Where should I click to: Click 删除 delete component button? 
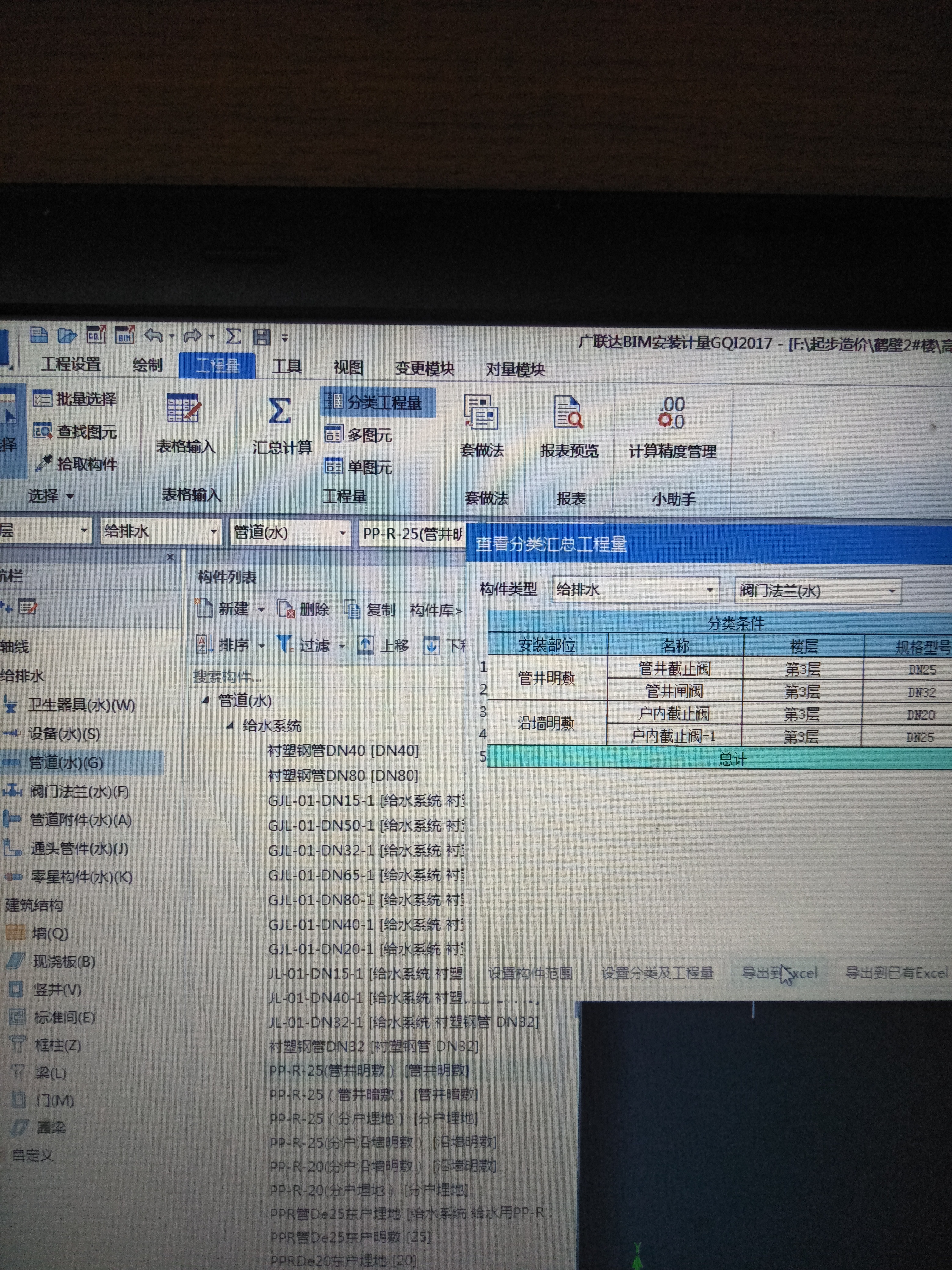[303, 609]
